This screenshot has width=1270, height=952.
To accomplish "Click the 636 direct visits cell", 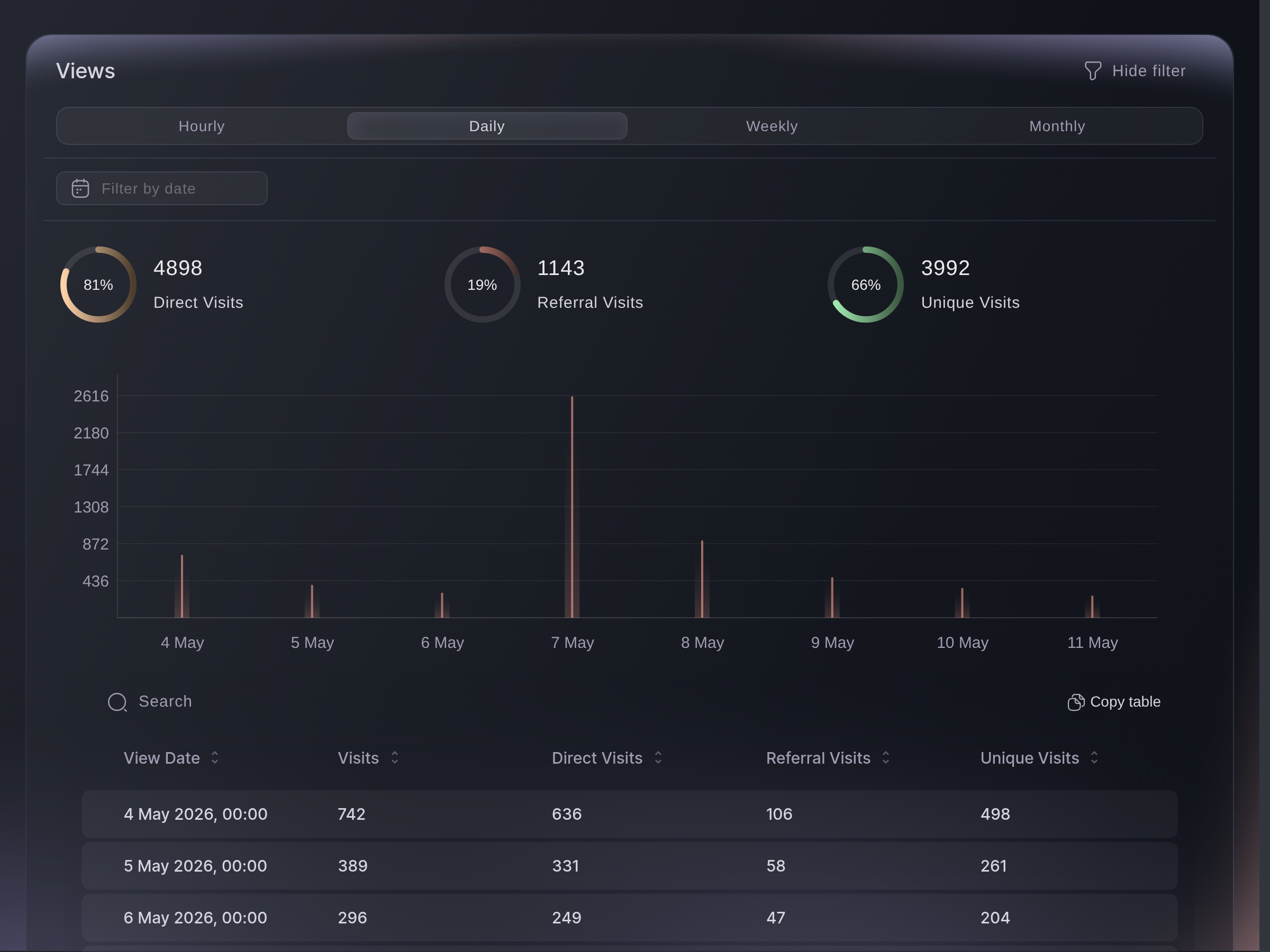I will (x=567, y=814).
